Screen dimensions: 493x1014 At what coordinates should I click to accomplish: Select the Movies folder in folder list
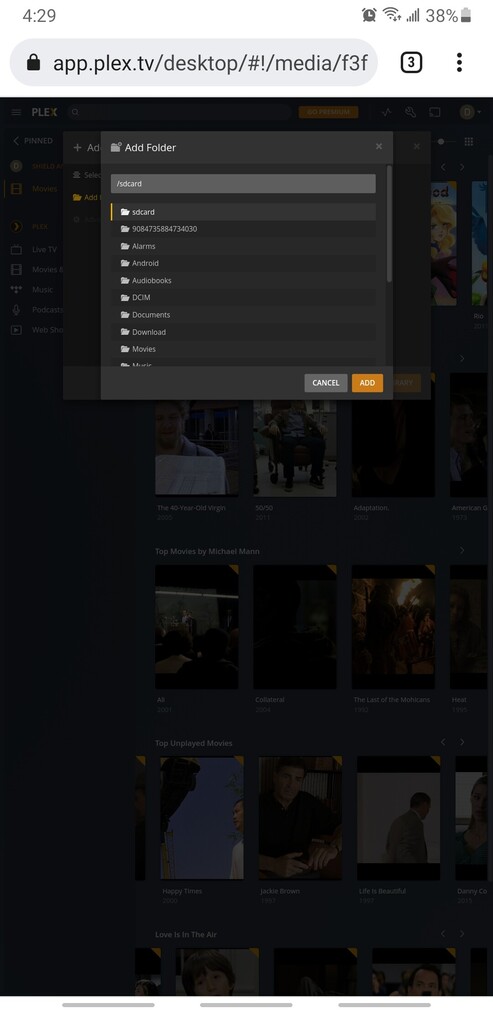tap(243, 349)
